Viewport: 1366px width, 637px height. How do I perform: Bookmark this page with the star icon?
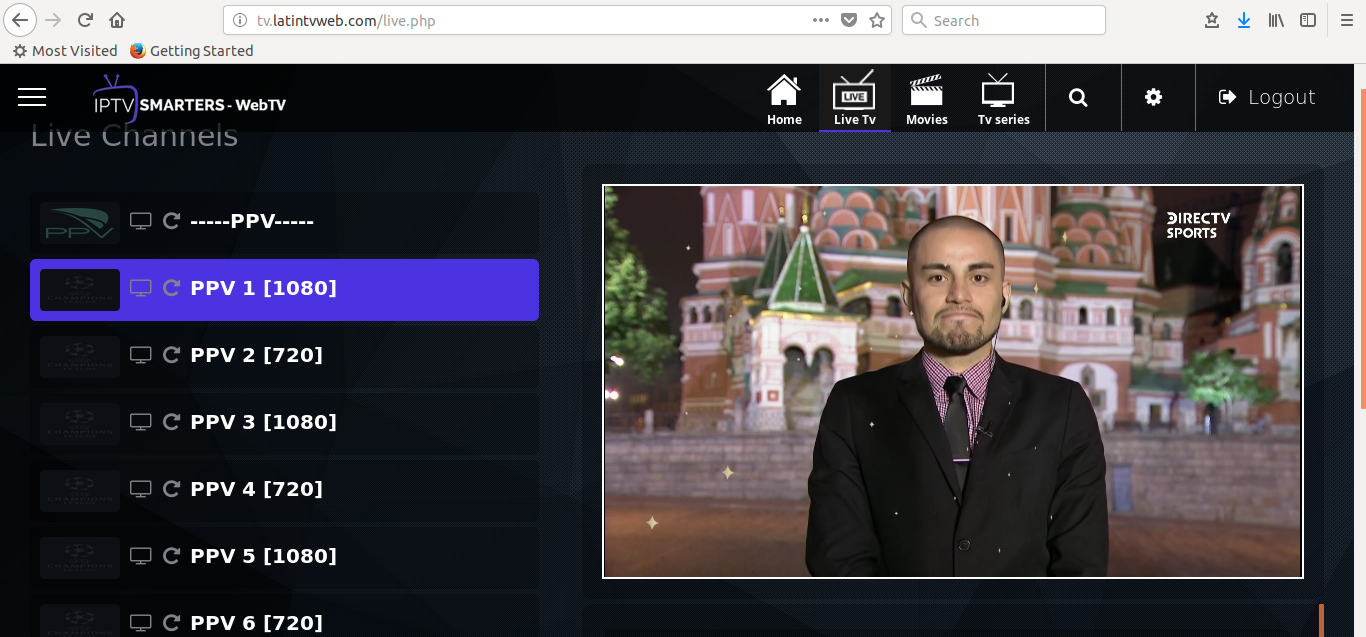pyautogui.click(x=877, y=20)
